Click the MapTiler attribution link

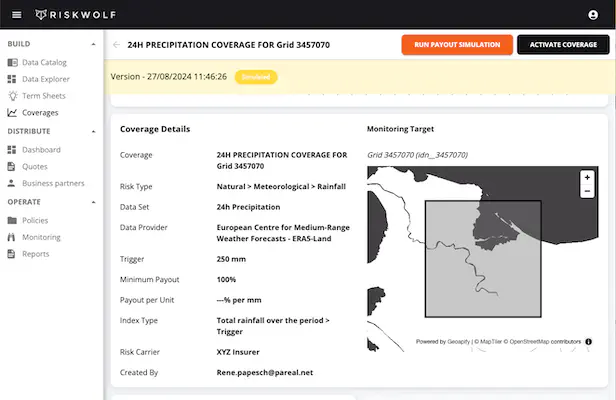(491, 341)
